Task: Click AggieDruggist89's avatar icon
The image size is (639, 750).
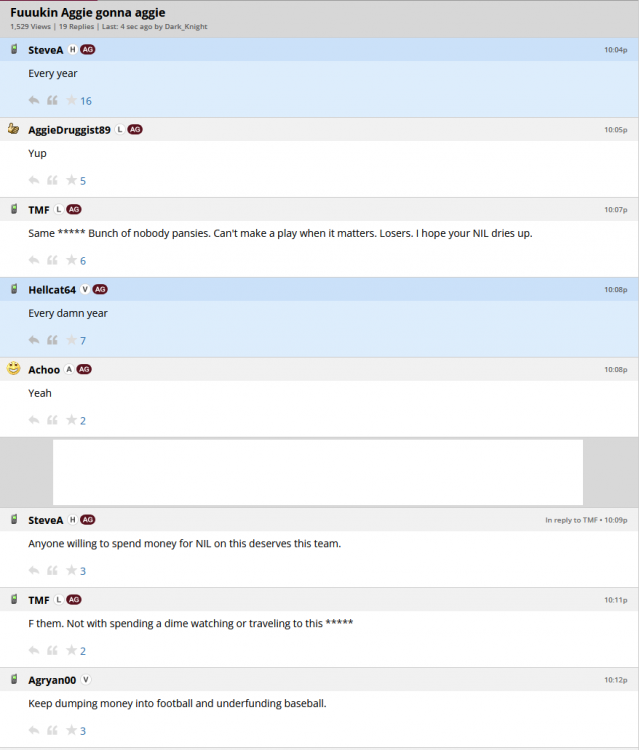Action: point(14,129)
